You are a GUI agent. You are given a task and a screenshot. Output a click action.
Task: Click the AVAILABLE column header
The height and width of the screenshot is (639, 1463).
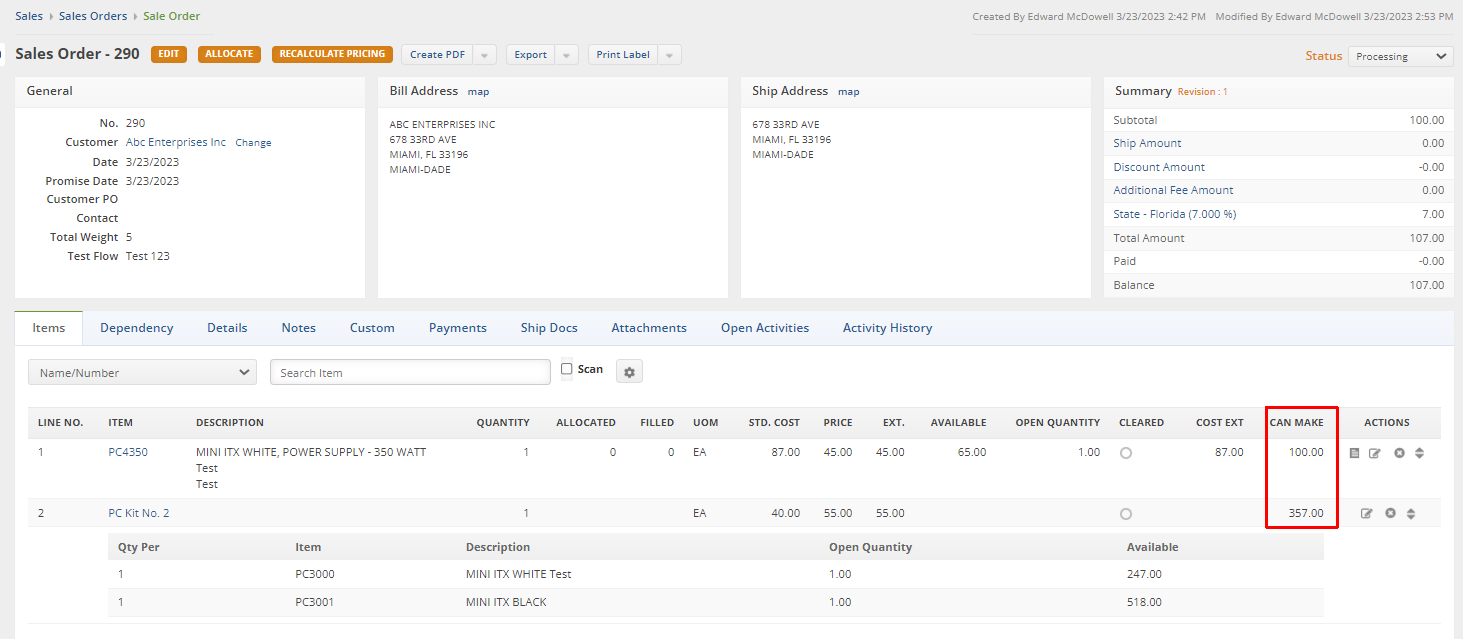click(x=958, y=423)
